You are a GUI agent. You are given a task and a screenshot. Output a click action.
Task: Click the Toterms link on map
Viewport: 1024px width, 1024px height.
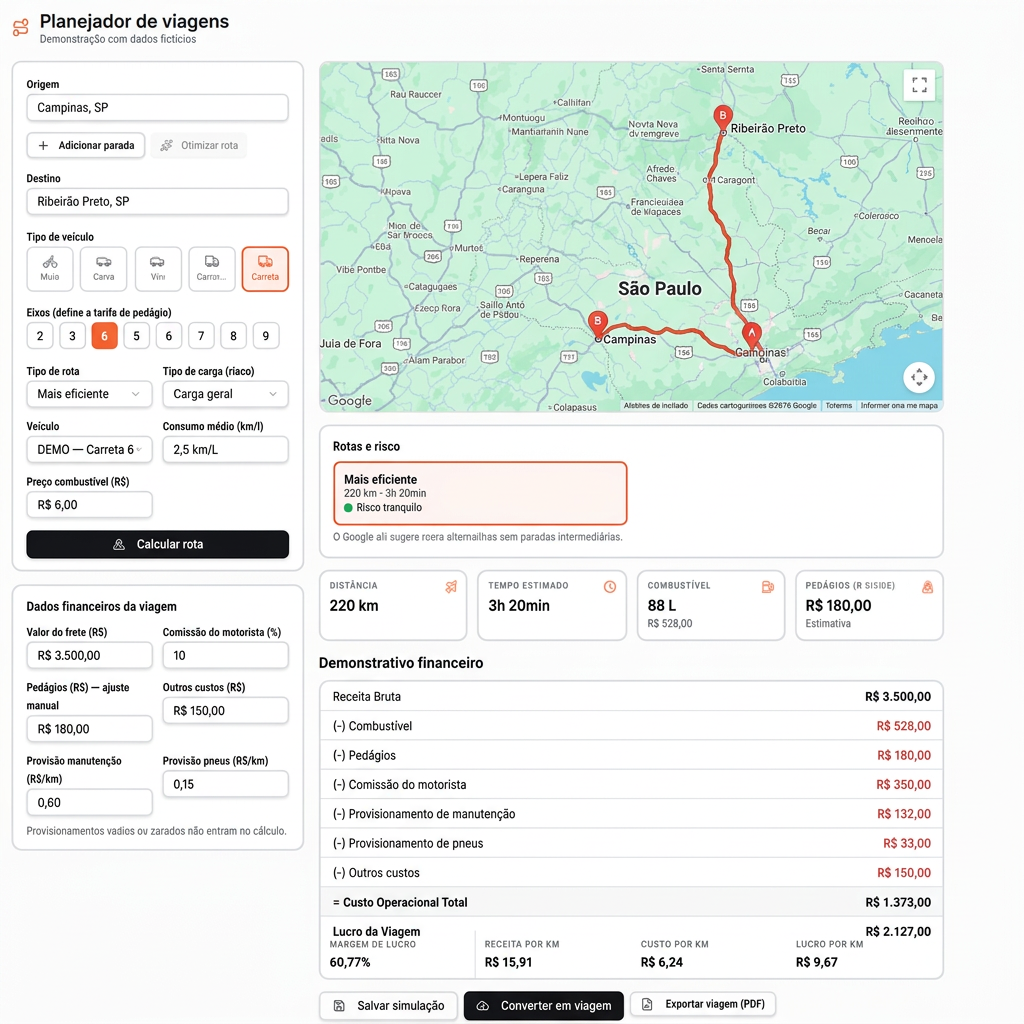tap(839, 406)
